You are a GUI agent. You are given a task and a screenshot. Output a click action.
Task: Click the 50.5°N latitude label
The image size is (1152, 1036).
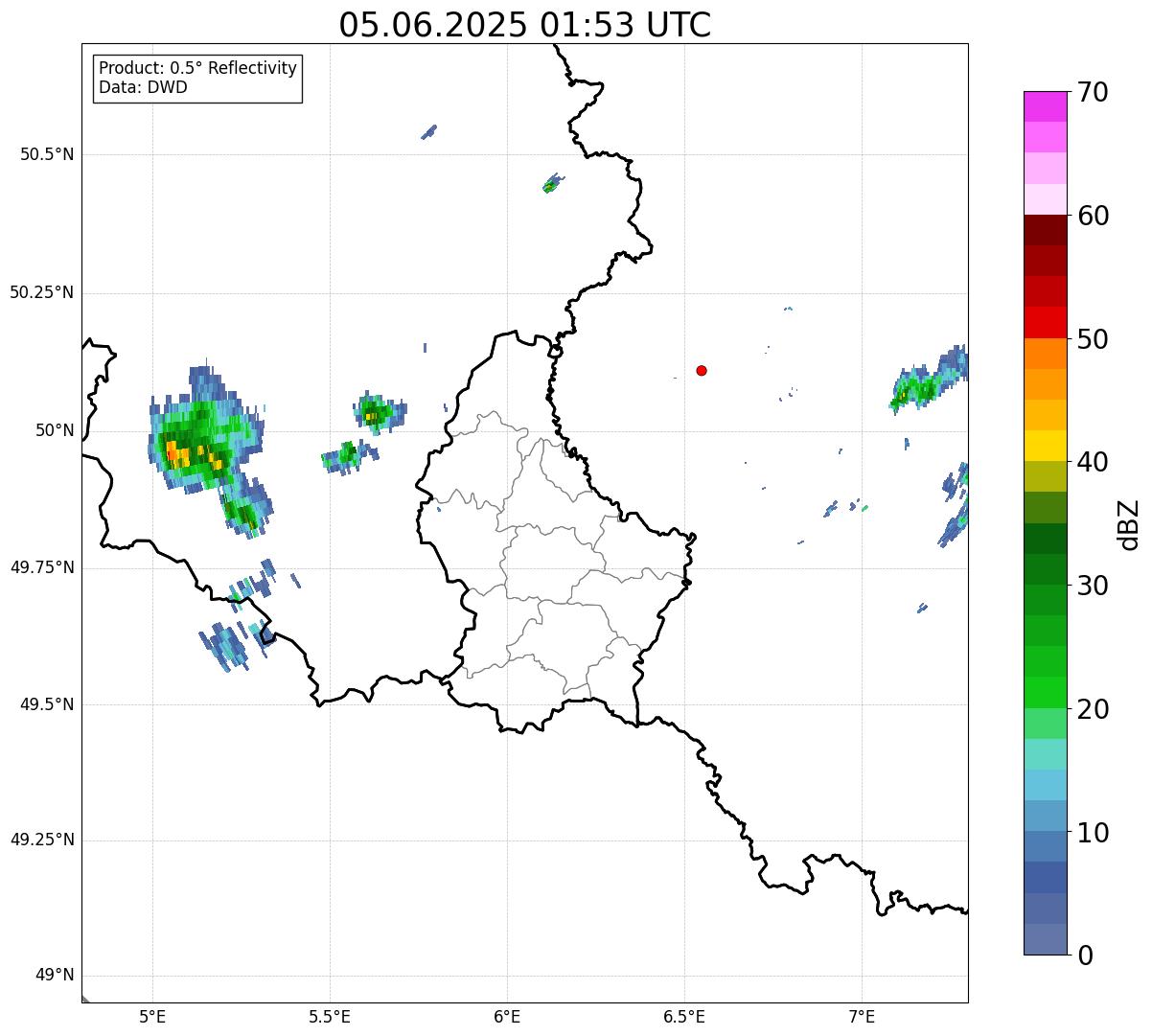click(x=46, y=154)
